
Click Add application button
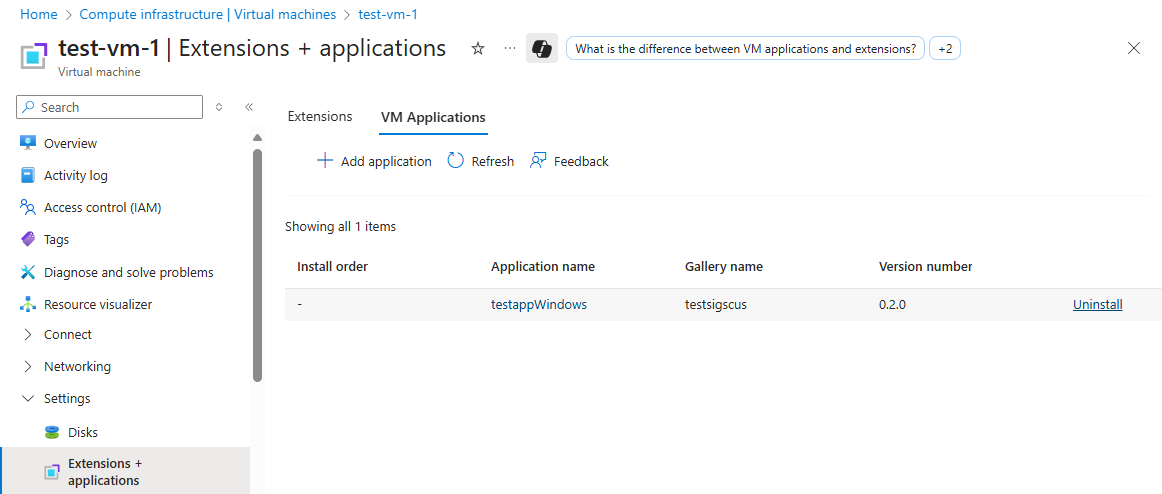[x=375, y=161]
